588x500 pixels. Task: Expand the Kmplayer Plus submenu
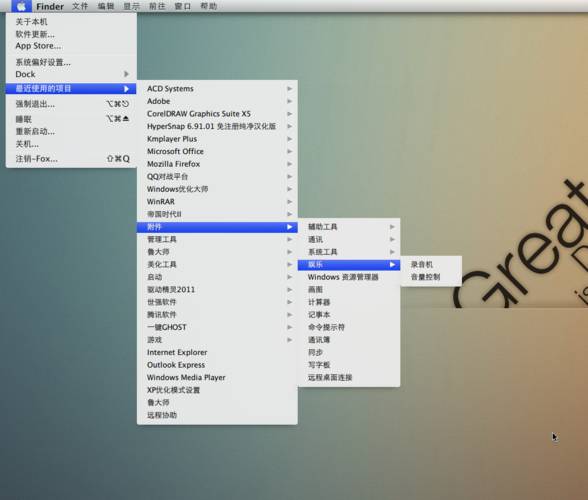click(x=217, y=139)
